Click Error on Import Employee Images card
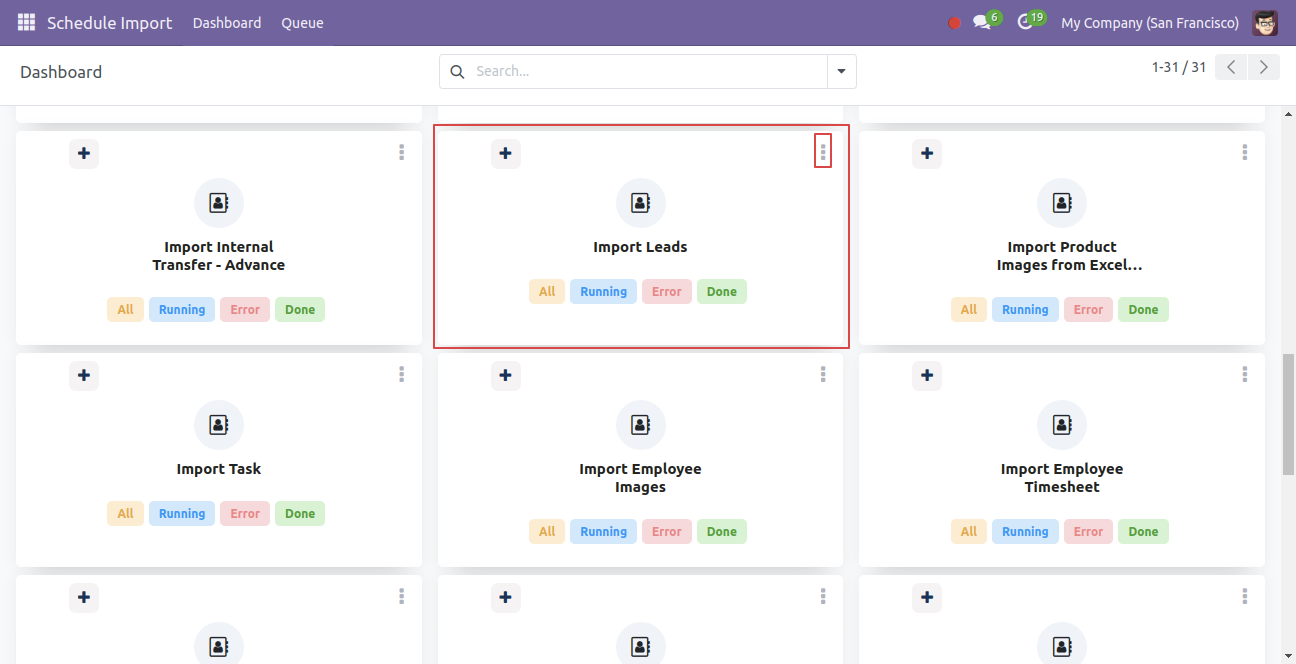 point(667,532)
